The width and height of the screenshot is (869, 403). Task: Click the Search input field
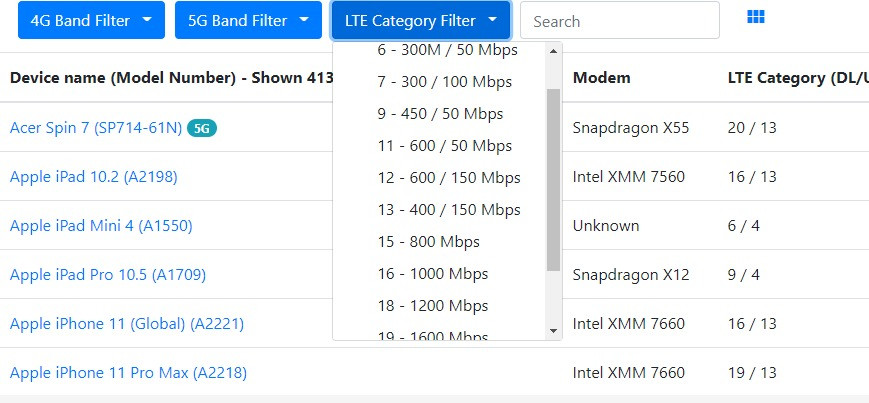tap(620, 21)
